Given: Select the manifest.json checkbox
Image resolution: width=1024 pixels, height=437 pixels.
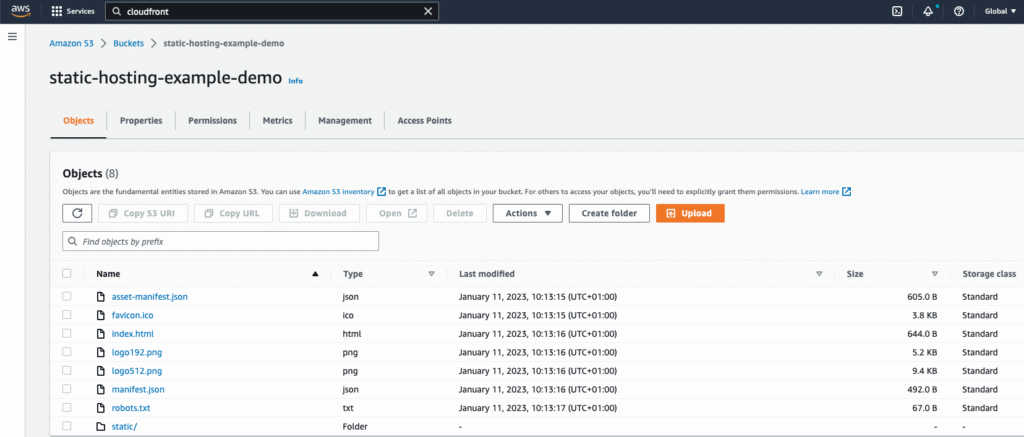Looking at the screenshot, I should 67,389.
